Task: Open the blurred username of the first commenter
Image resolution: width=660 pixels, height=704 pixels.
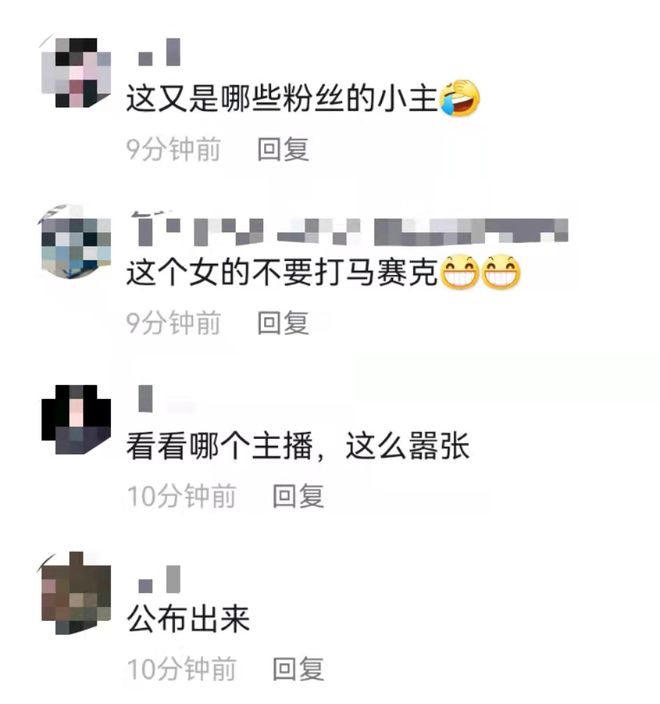Action: click(159, 52)
